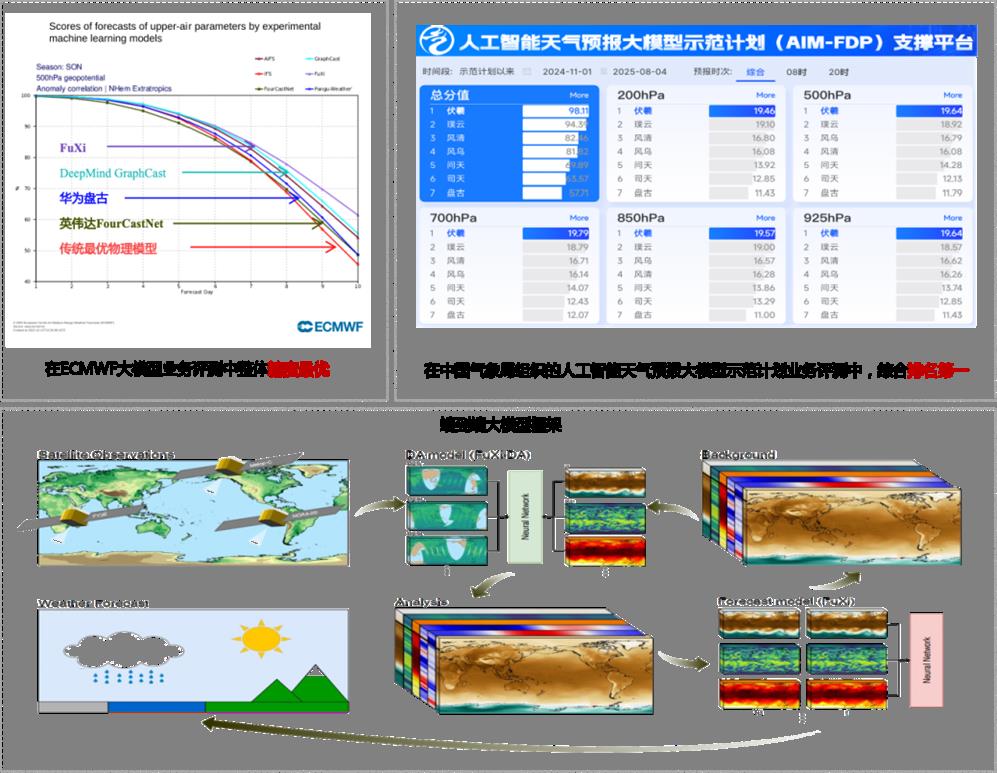Click More in the 700hPa panel
This screenshot has width=997, height=773.
pos(579,218)
